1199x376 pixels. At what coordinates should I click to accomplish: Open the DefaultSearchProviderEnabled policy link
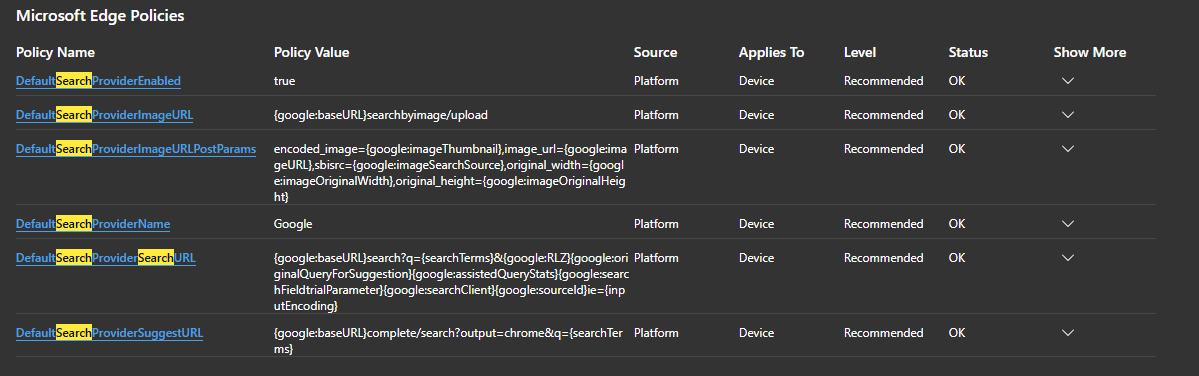(98, 81)
